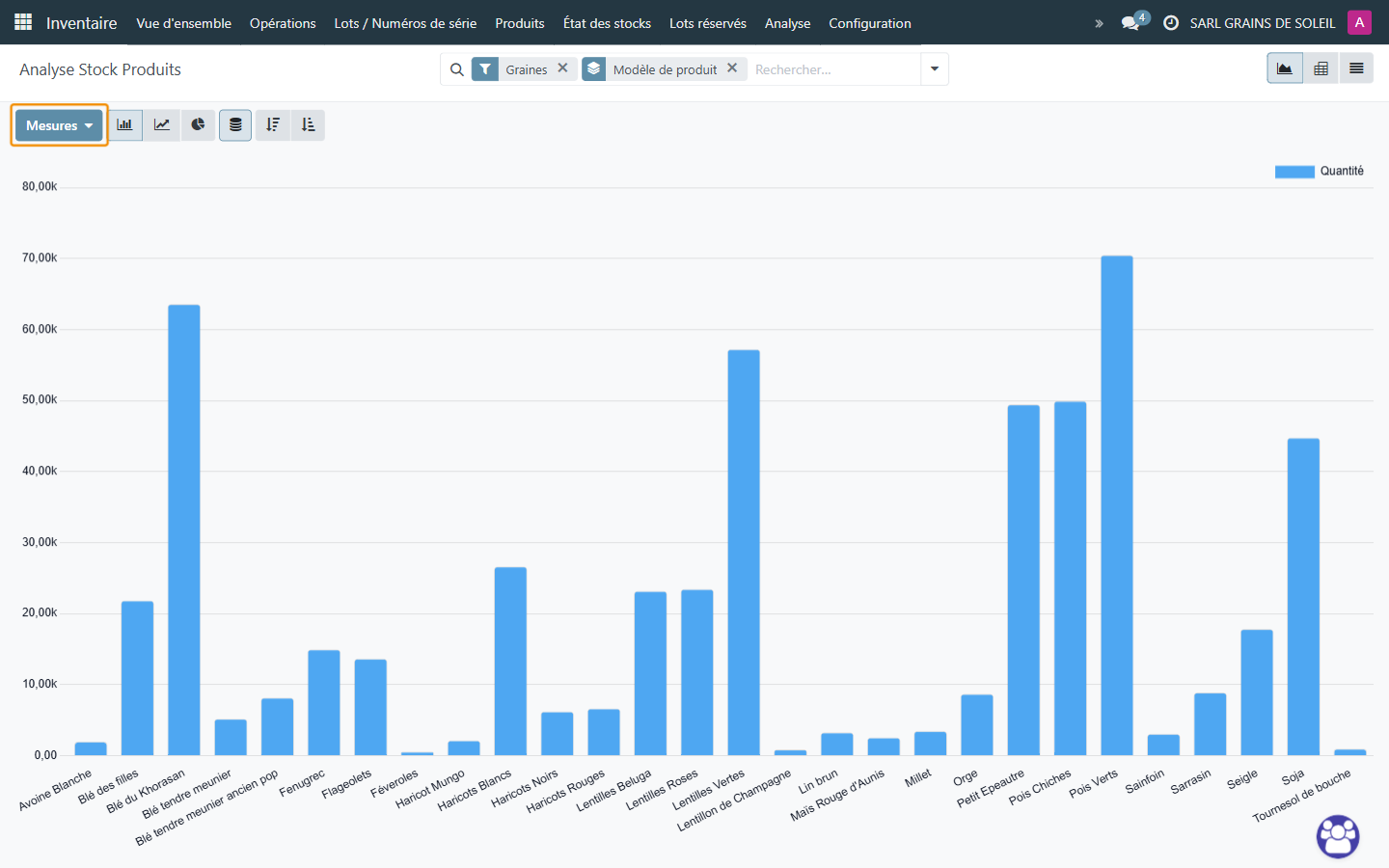Remove the Graines filter
The image size is (1389, 868).
563,68
